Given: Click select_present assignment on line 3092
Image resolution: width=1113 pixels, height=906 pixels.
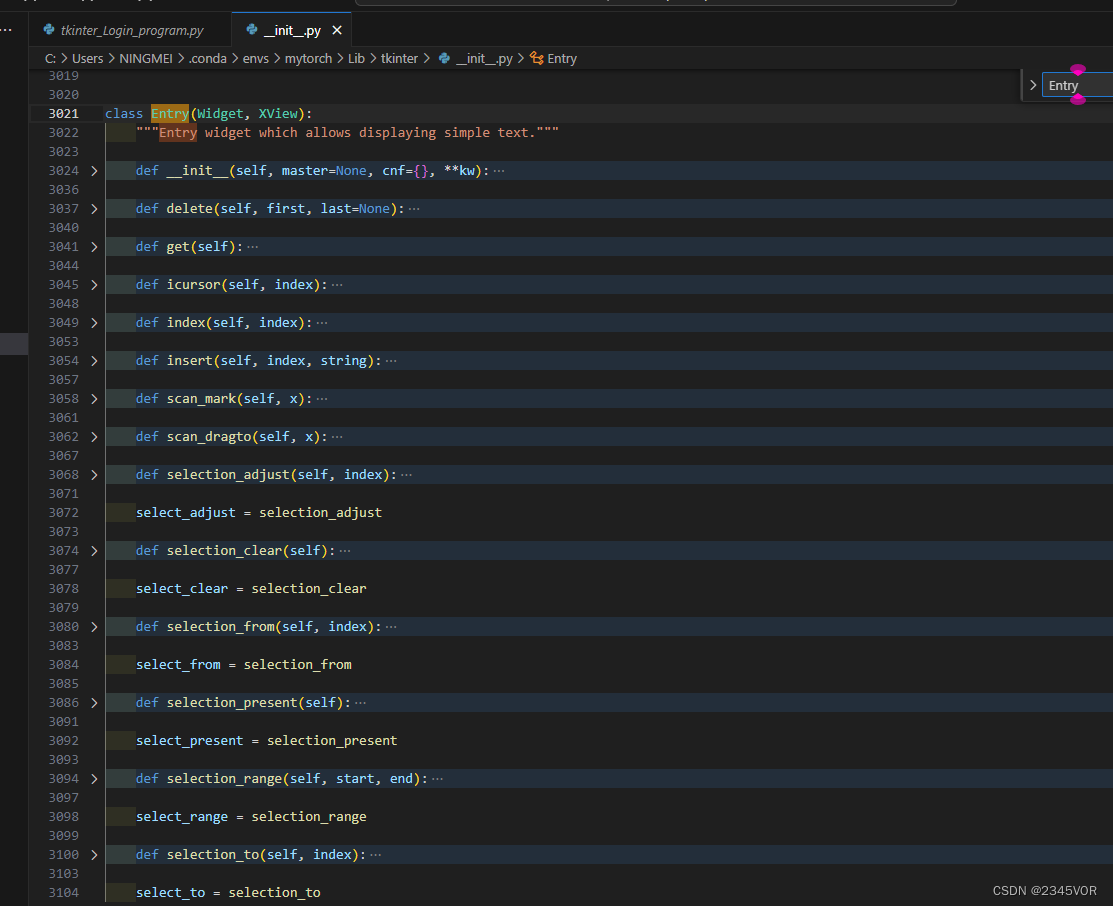Looking at the screenshot, I should tap(266, 741).
